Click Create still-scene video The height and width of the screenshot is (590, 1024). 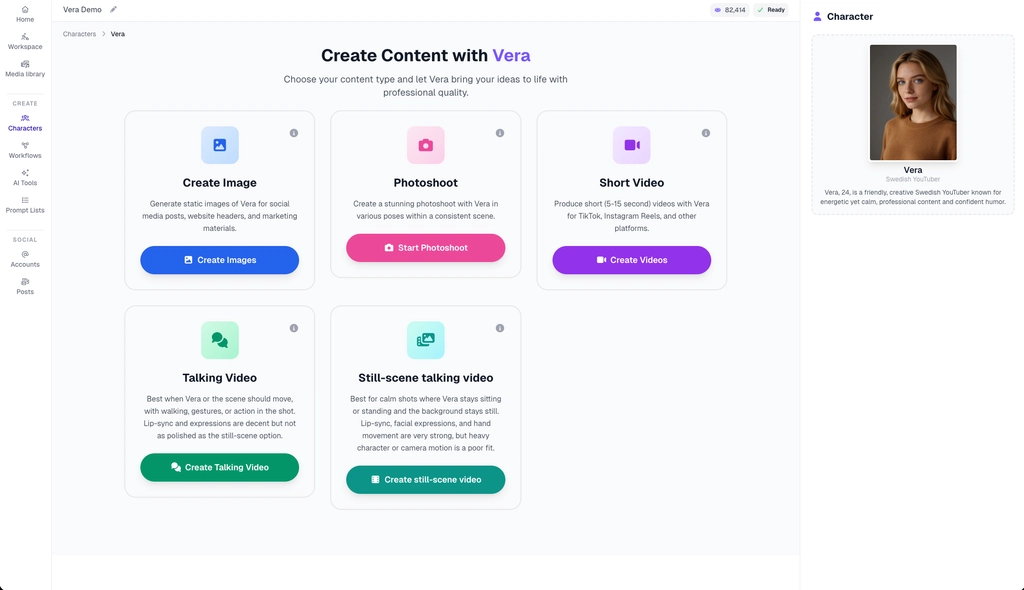pos(425,479)
